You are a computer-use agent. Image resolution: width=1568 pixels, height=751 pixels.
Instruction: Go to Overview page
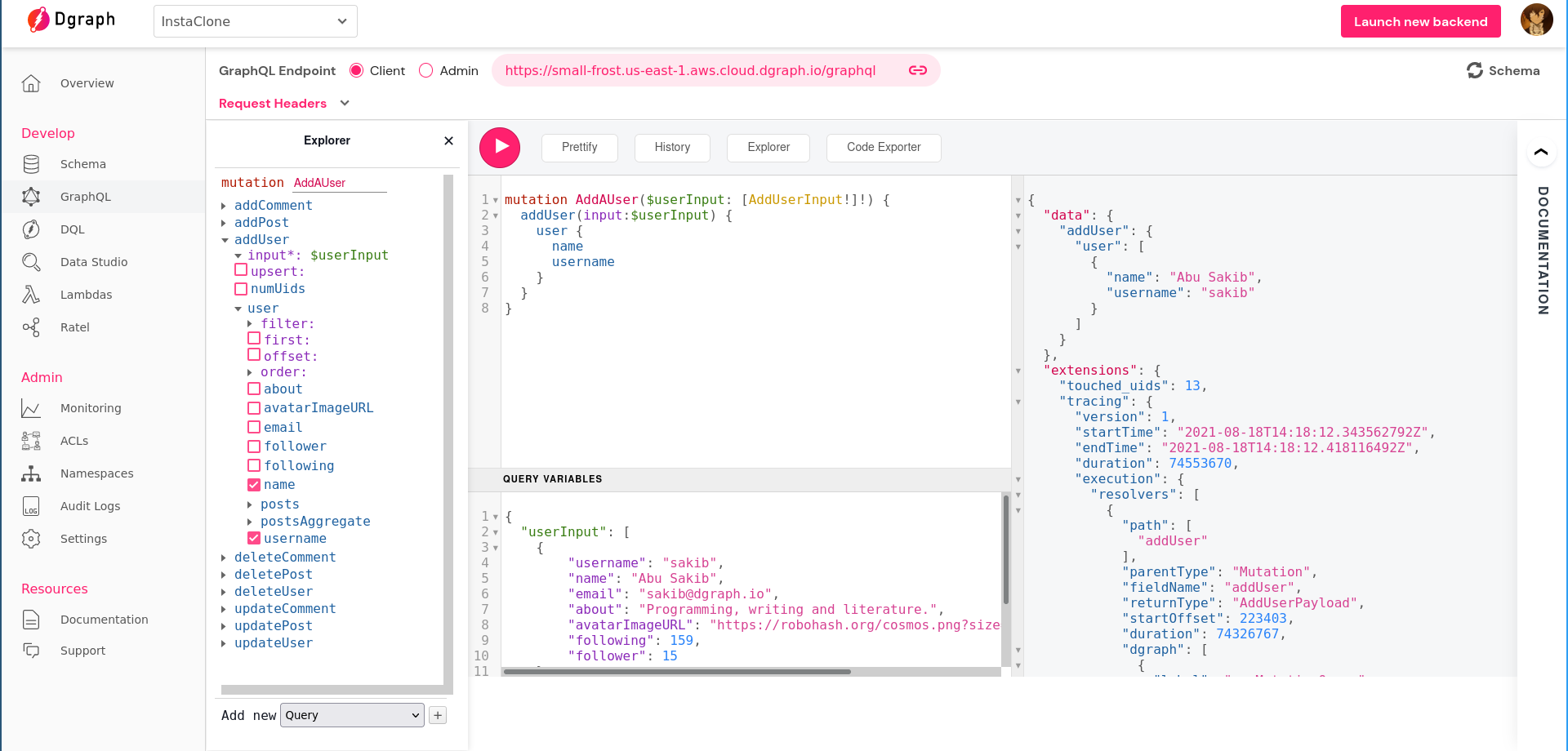[x=87, y=83]
